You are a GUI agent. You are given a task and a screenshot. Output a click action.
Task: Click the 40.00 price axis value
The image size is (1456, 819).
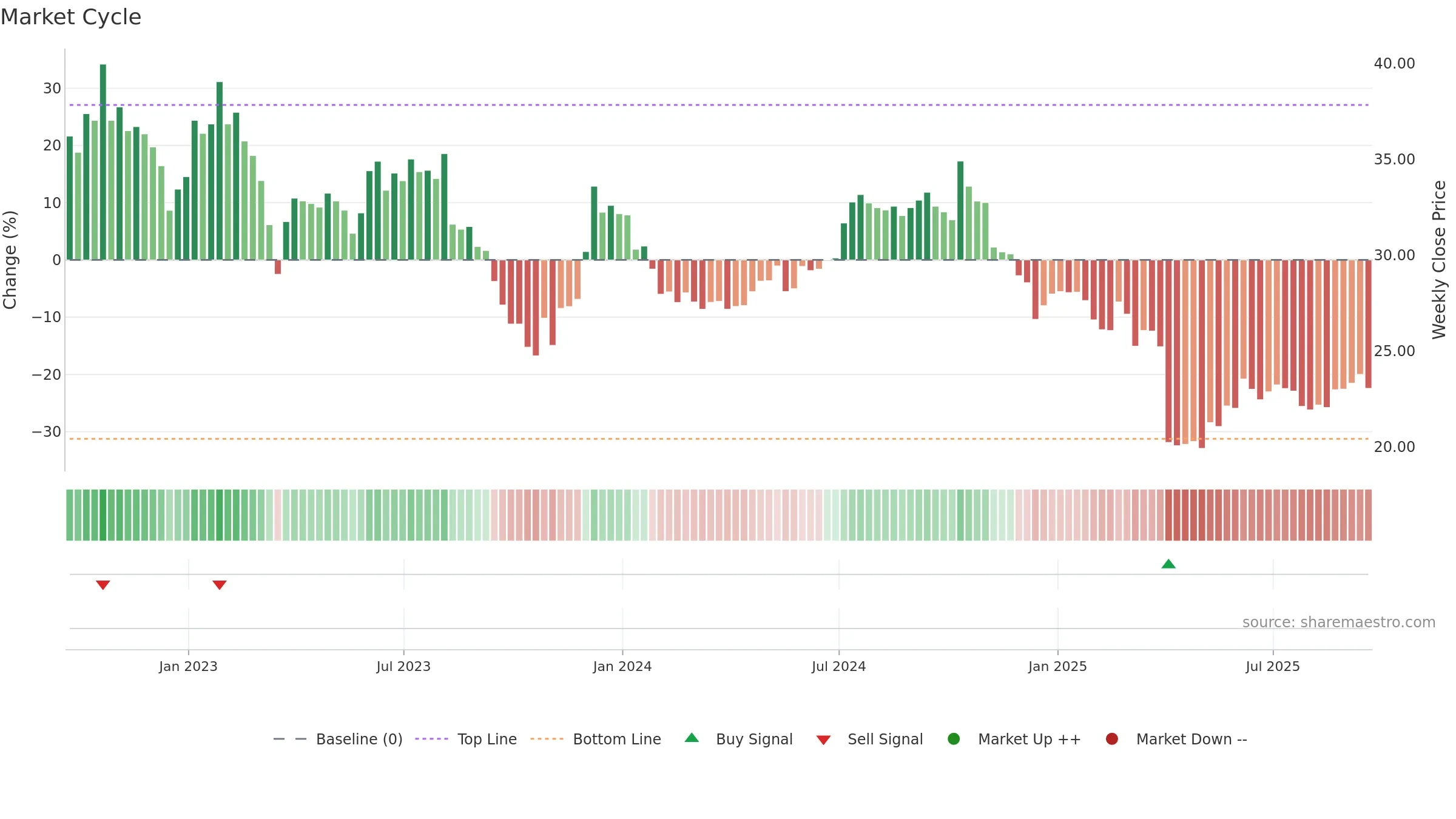[x=1394, y=63]
